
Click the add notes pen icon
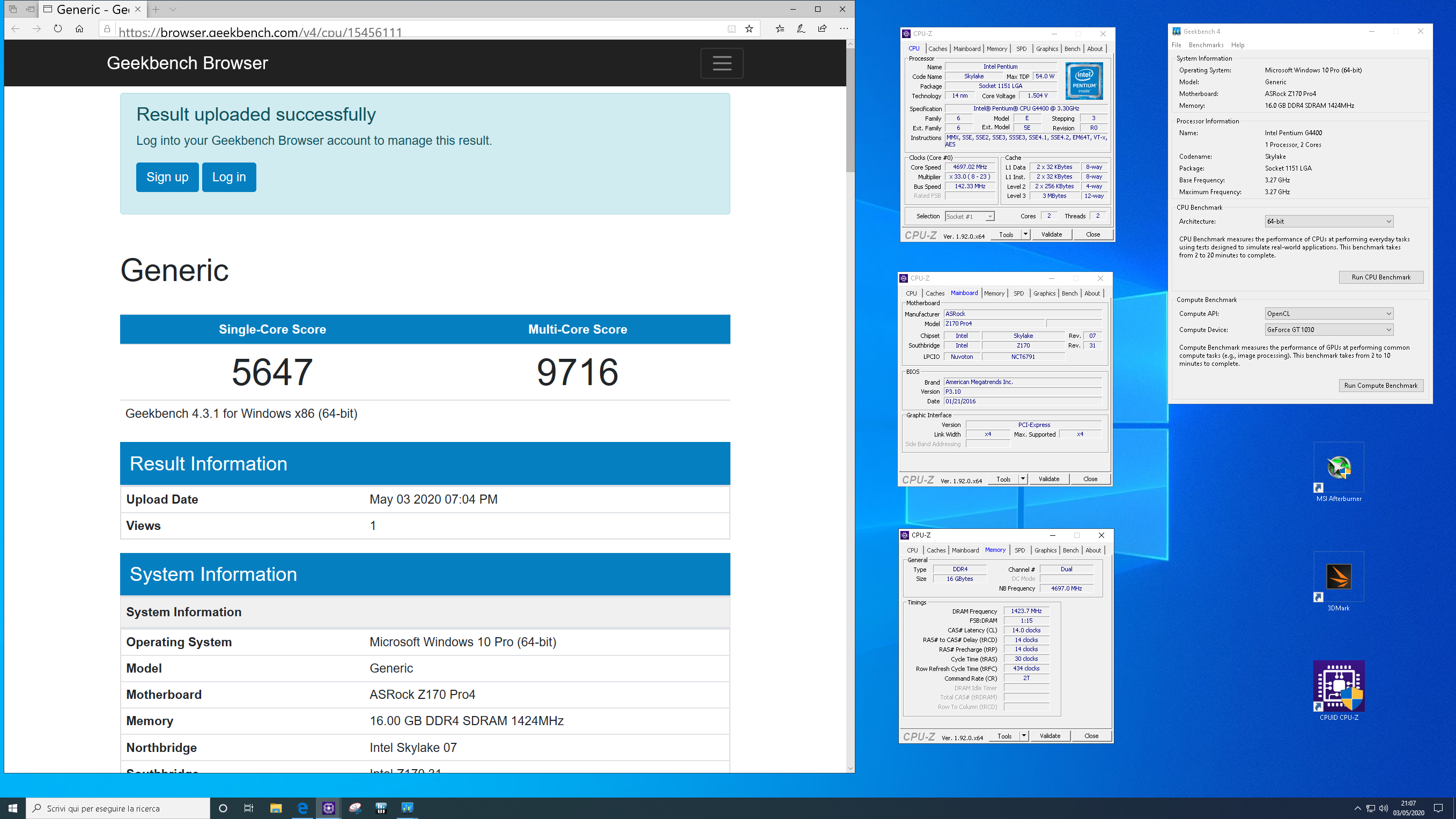tap(801, 28)
